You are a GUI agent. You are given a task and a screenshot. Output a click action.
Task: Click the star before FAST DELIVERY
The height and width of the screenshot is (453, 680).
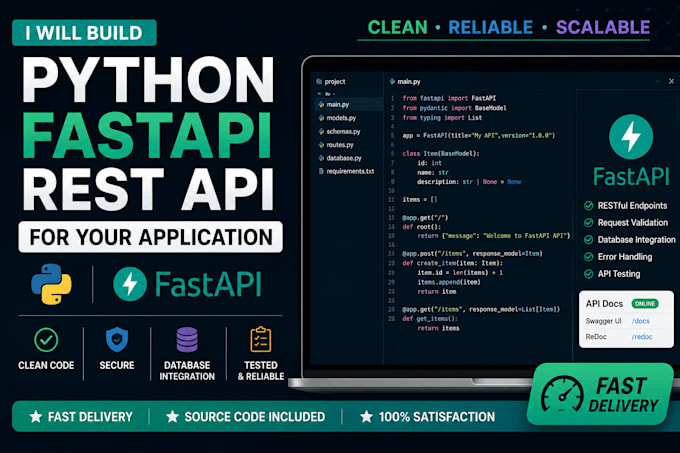(x=36, y=417)
